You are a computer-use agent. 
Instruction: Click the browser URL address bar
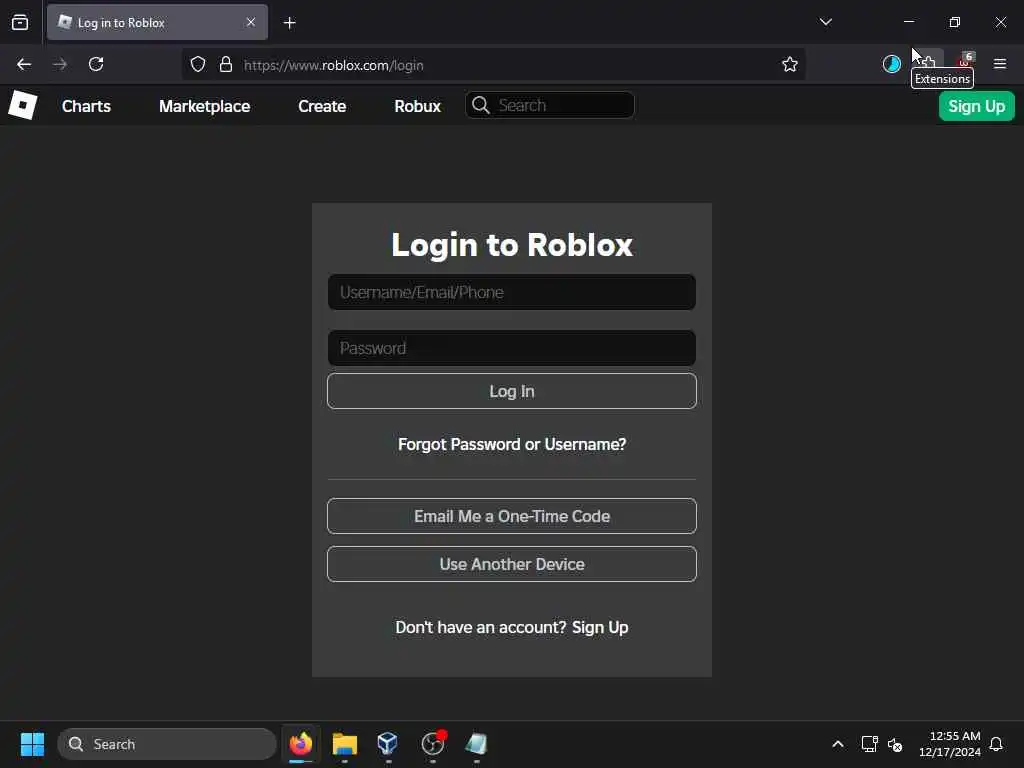[x=496, y=65]
